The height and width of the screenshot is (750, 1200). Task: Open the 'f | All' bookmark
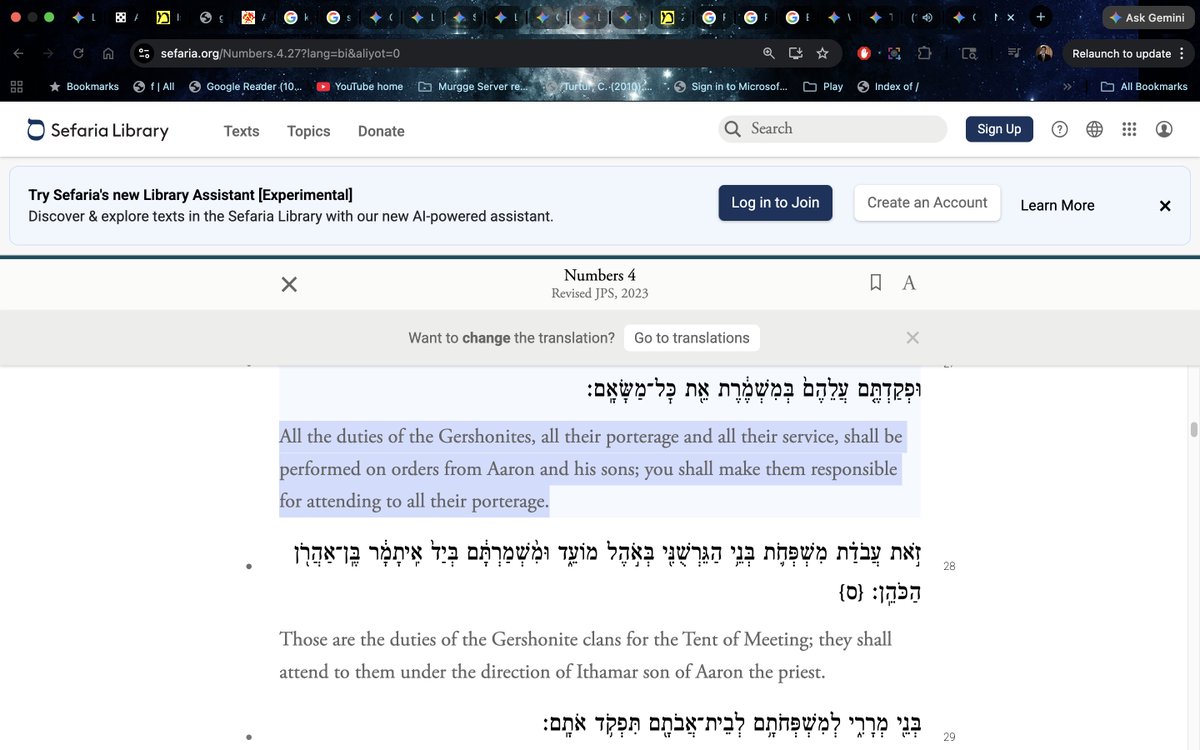tap(154, 87)
